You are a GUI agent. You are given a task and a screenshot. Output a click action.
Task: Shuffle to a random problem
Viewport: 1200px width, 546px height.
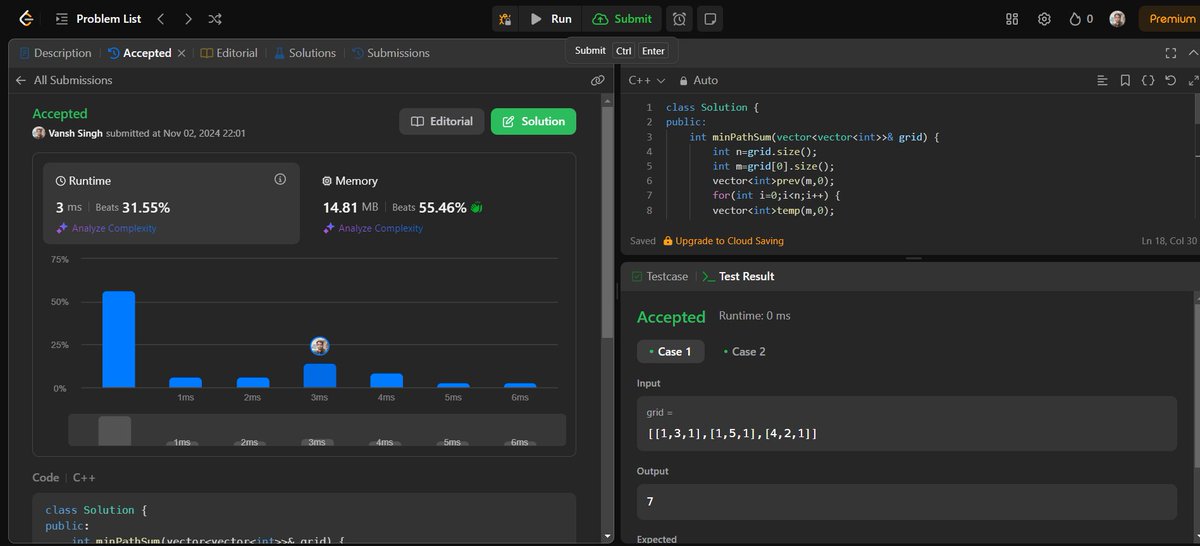(x=215, y=18)
